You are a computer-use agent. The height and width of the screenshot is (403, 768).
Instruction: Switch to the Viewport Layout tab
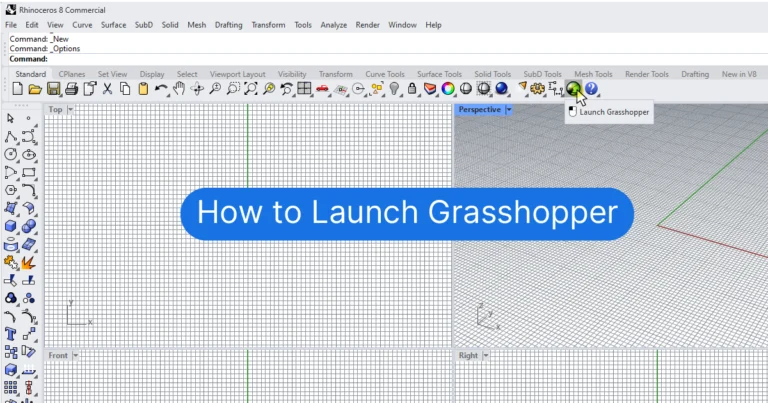coord(238,74)
